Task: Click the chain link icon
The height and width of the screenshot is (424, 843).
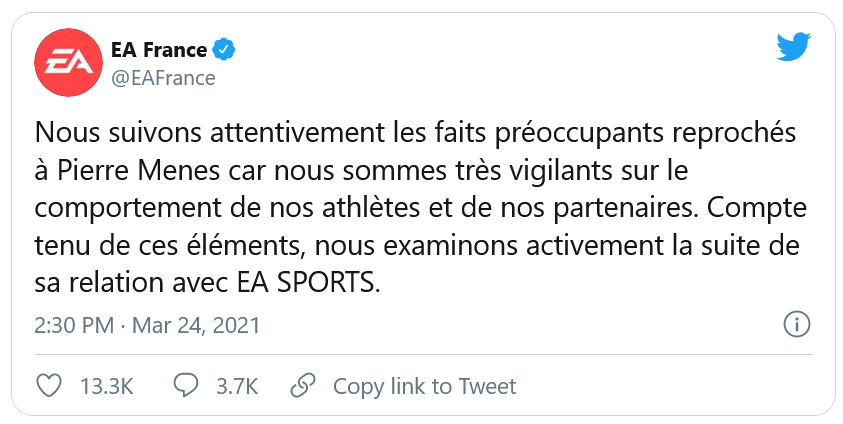Action: point(302,386)
